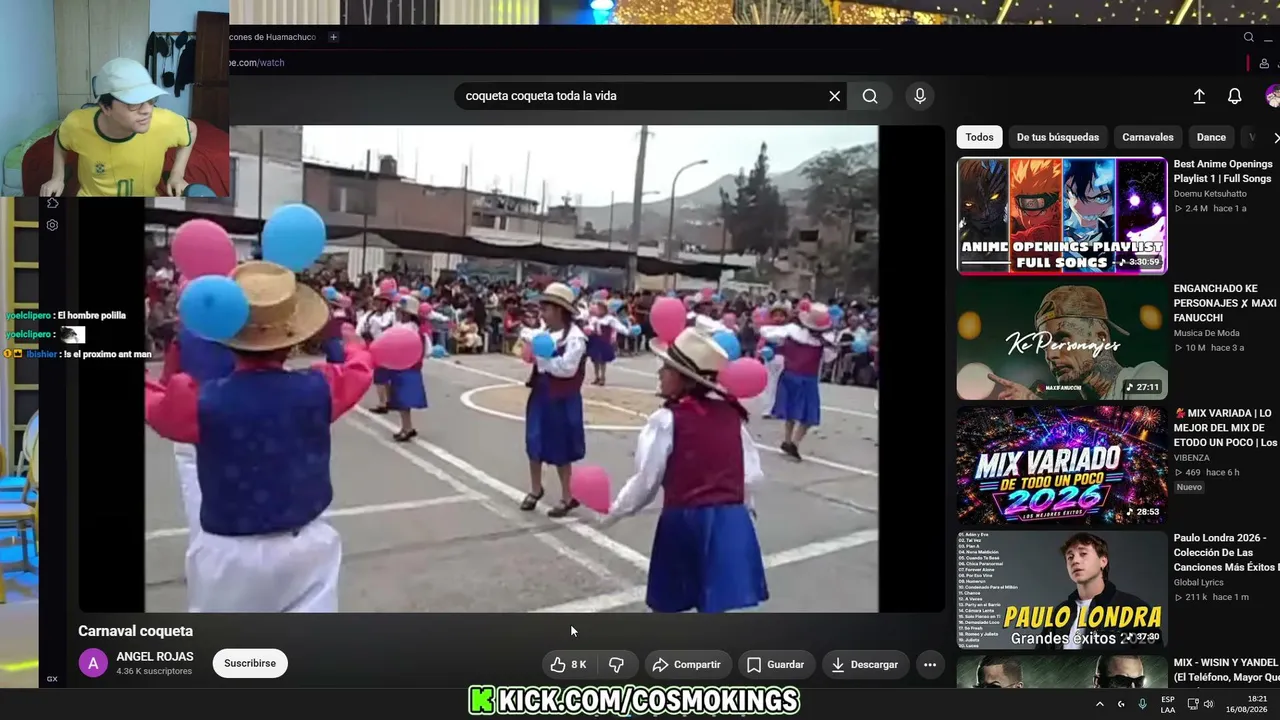
Task: Open the sidebar extensions puzzle icon
Action: (x=53, y=203)
